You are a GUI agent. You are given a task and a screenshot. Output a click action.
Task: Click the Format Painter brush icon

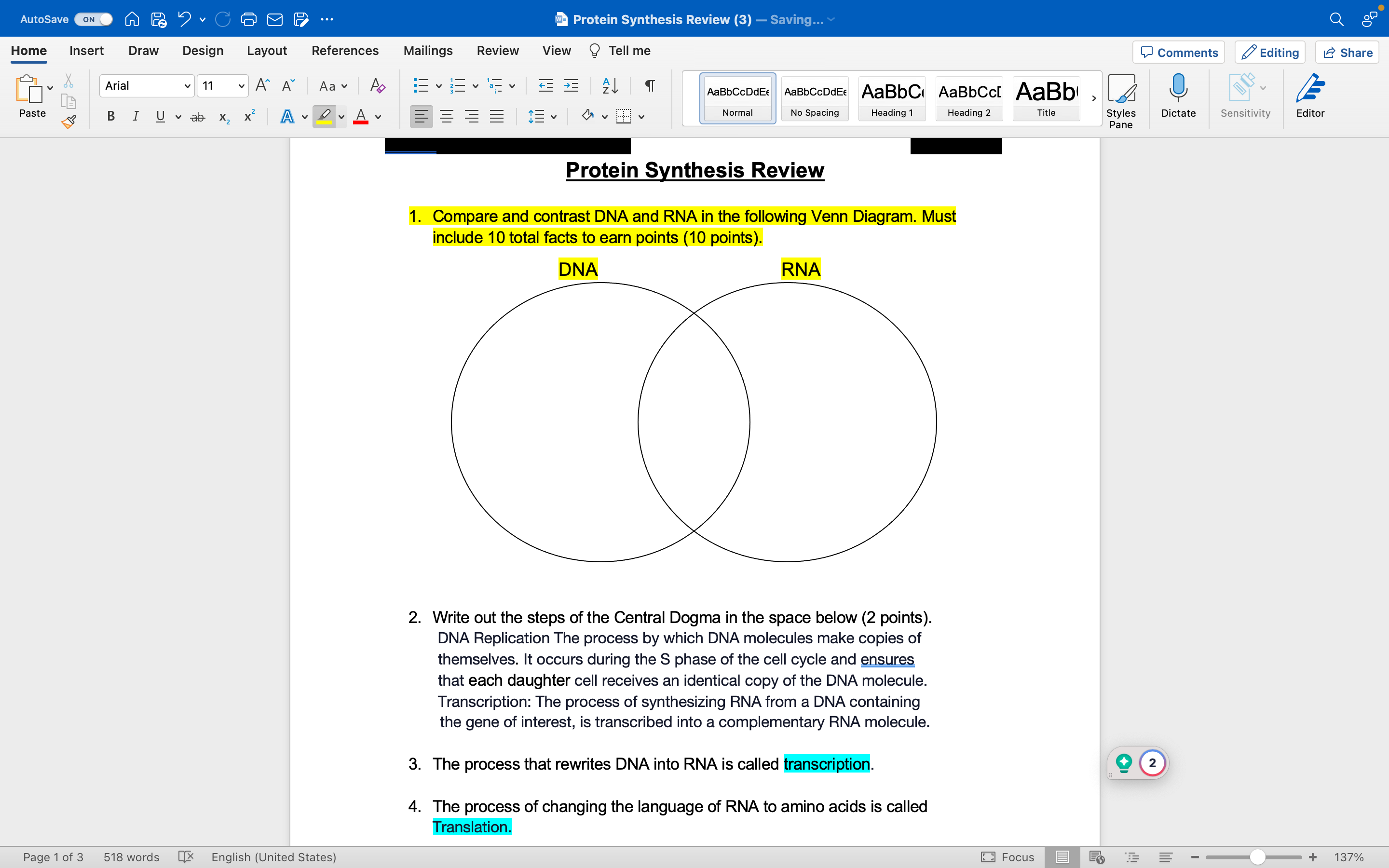[69, 122]
